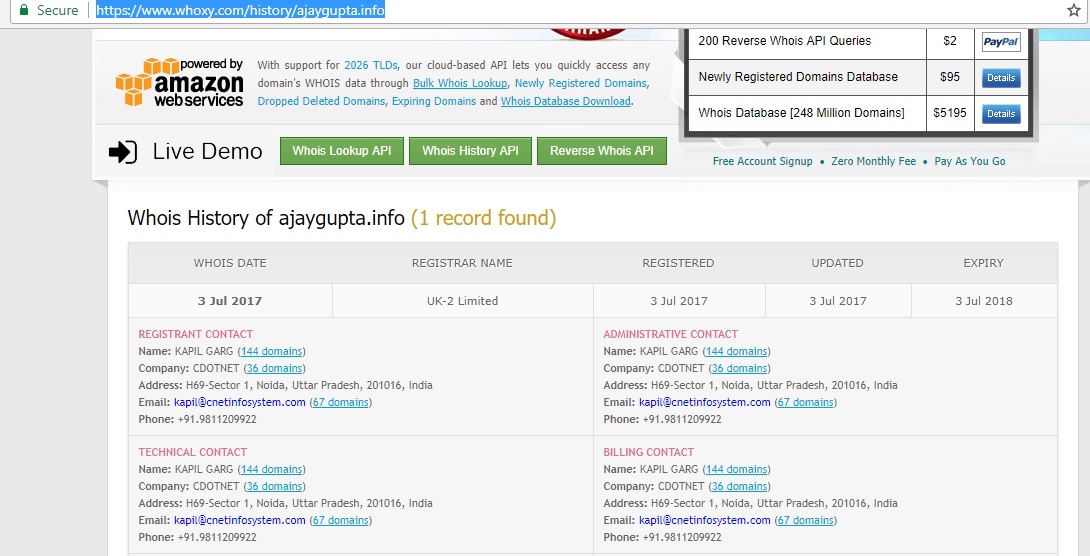Click the BILLING CONTACT section title
1090x556 pixels.
click(x=649, y=452)
